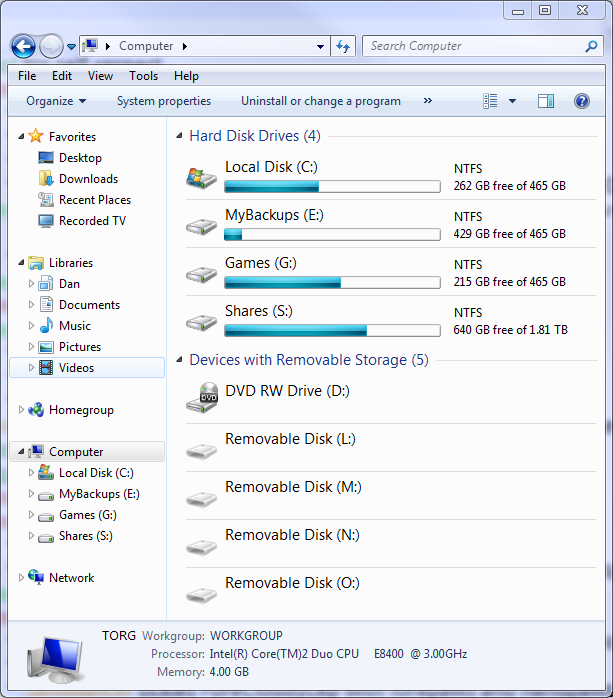
Task: Toggle the preview pane icon
Action: click(x=545, y=101)
